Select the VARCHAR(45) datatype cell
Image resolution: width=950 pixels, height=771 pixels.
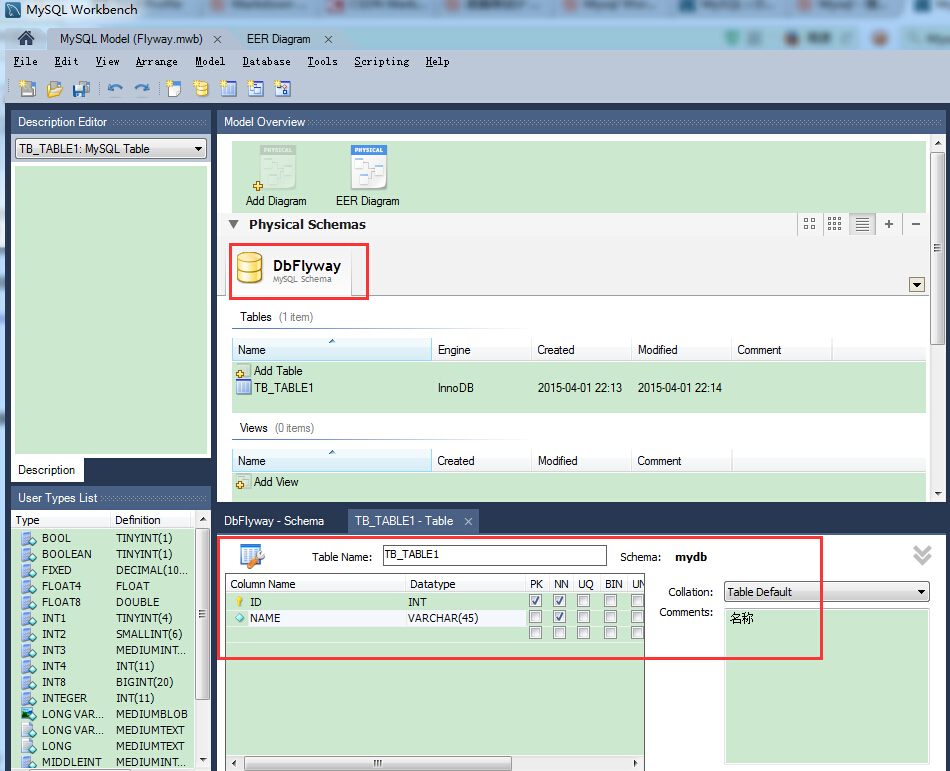point(465,618)
